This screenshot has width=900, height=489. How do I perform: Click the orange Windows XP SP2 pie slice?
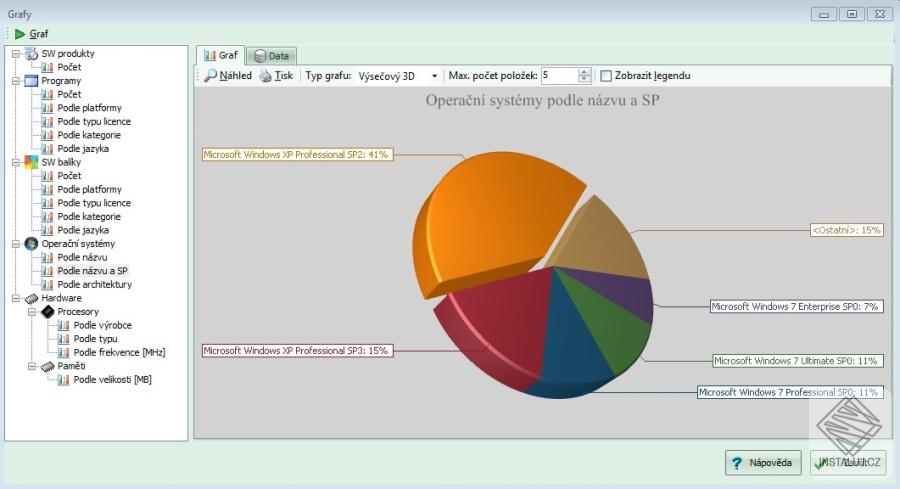pos(494,218)
